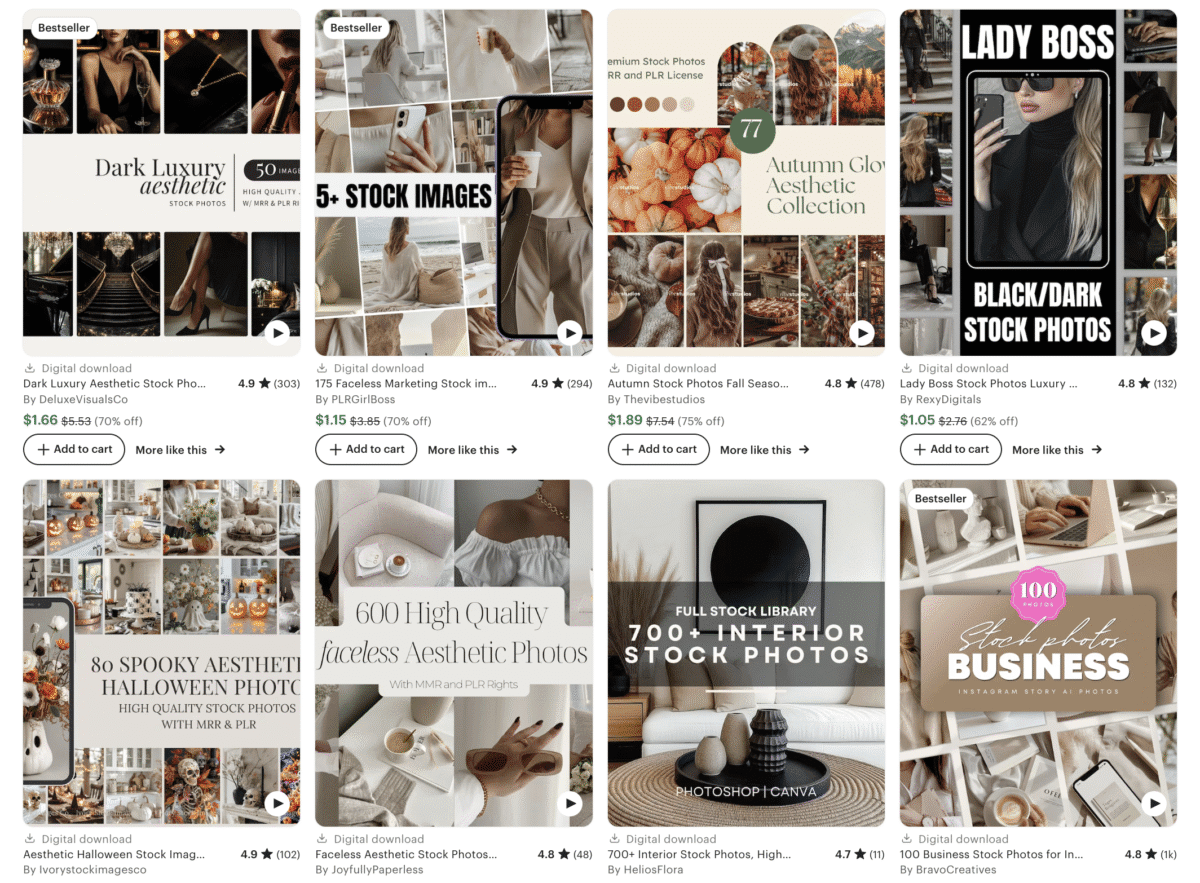The image size is (1200, 883).
Task: Play video on Aesthetic Halloween Stock listing
Action: pos(277,803)
